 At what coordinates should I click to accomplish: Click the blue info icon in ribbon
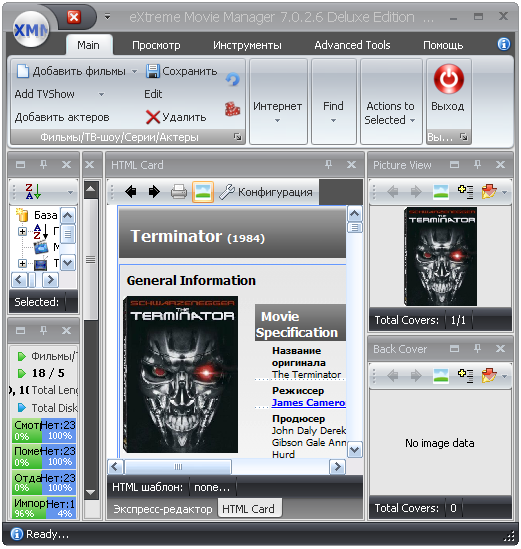503,44
